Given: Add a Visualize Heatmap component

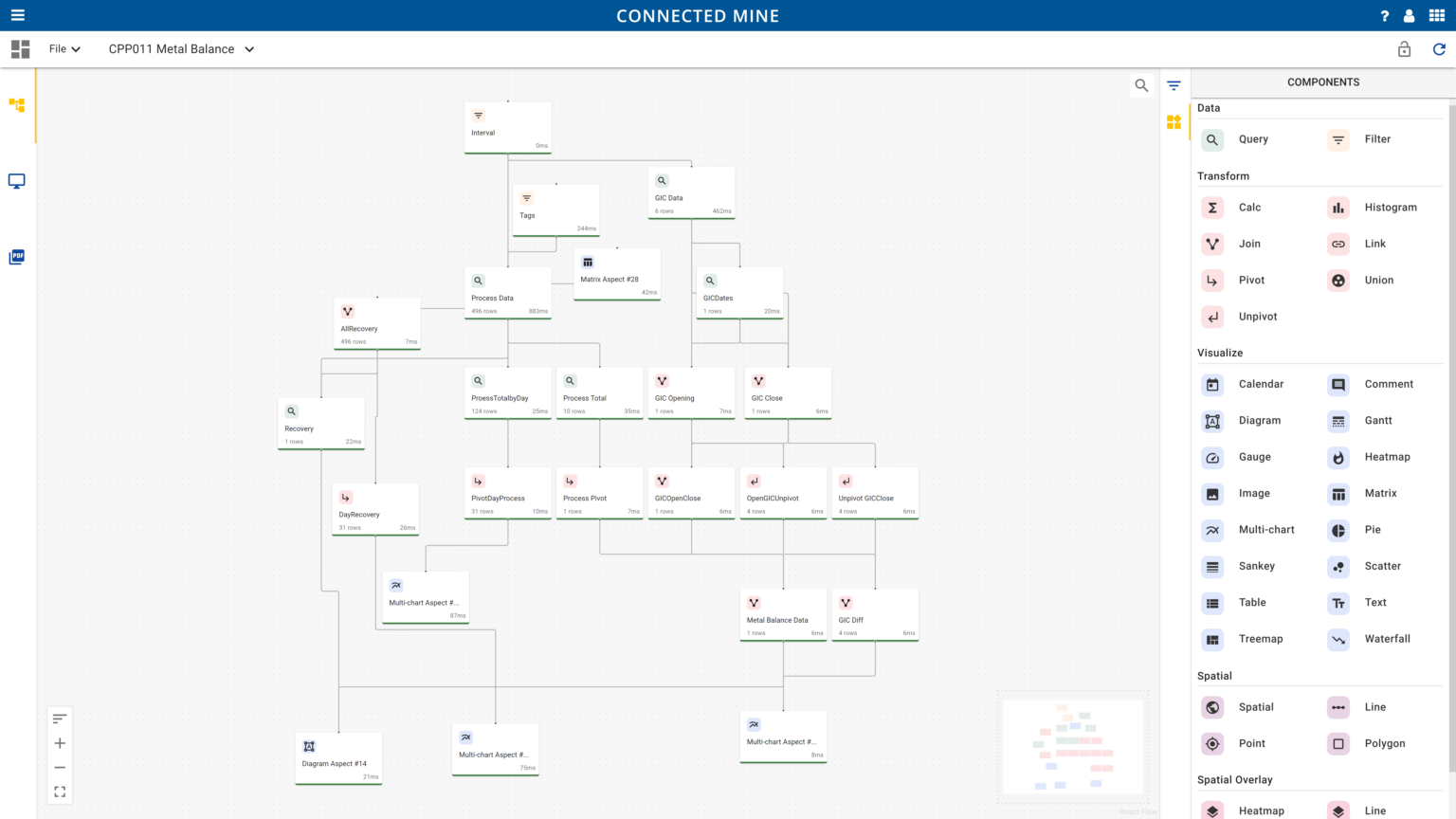Looking at the screenshot, I should point(1387,457).
